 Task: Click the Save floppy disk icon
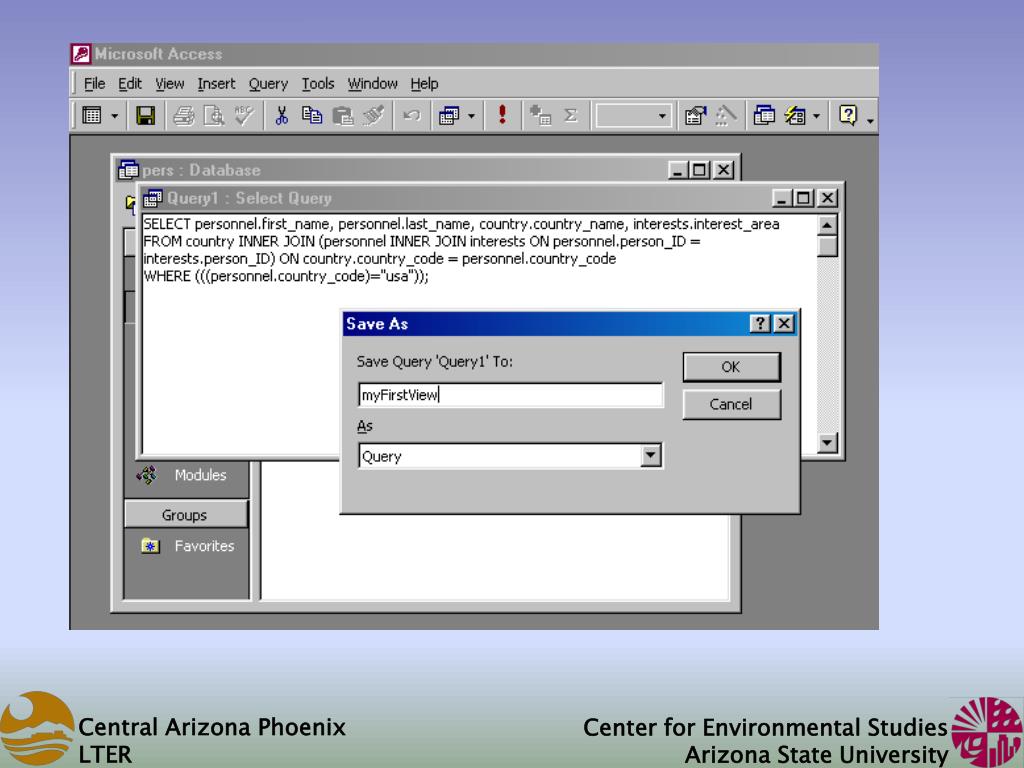tap(145, 116)
